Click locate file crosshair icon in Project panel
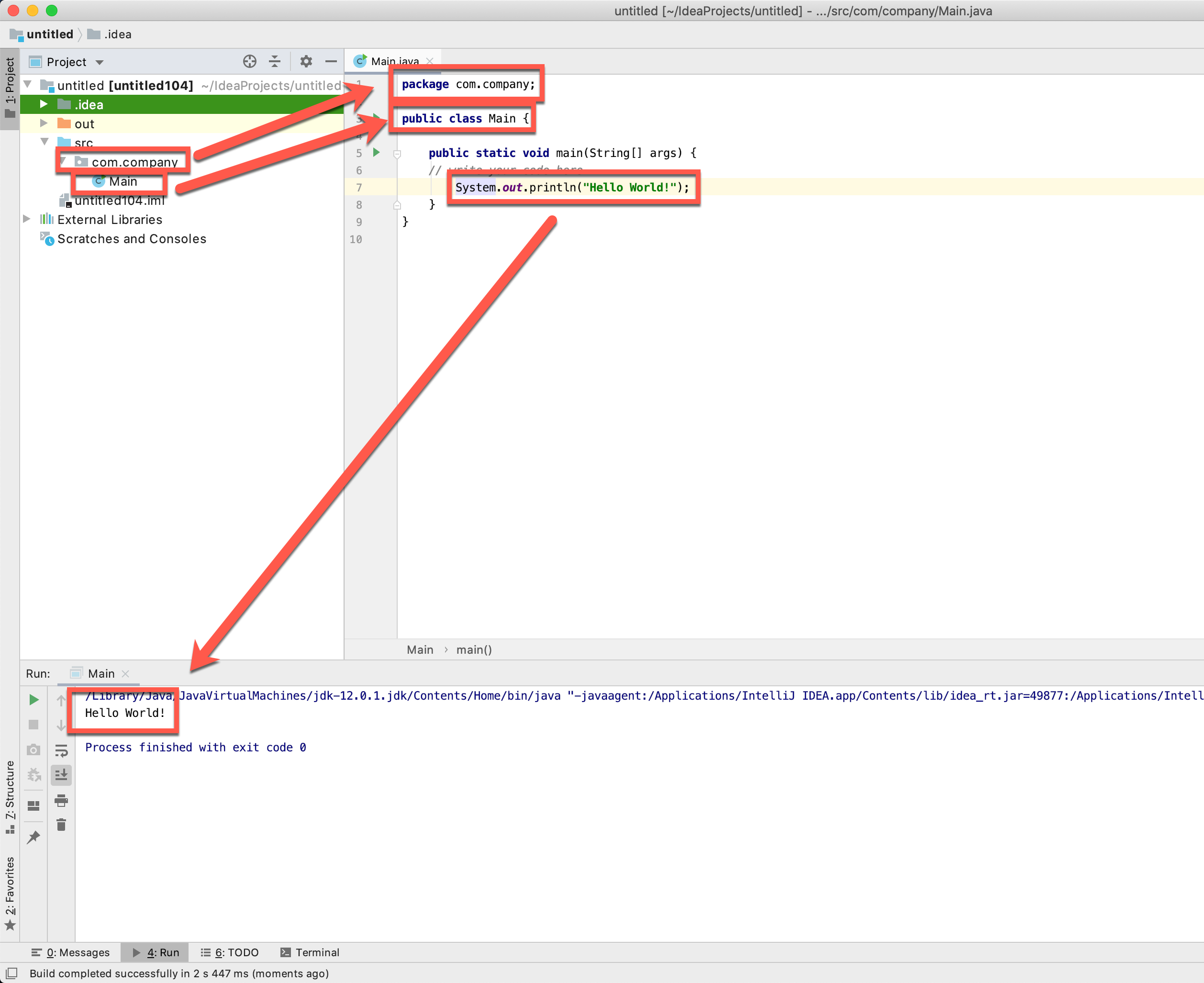Screen dimensions: 1204x983 pos(250,62)
